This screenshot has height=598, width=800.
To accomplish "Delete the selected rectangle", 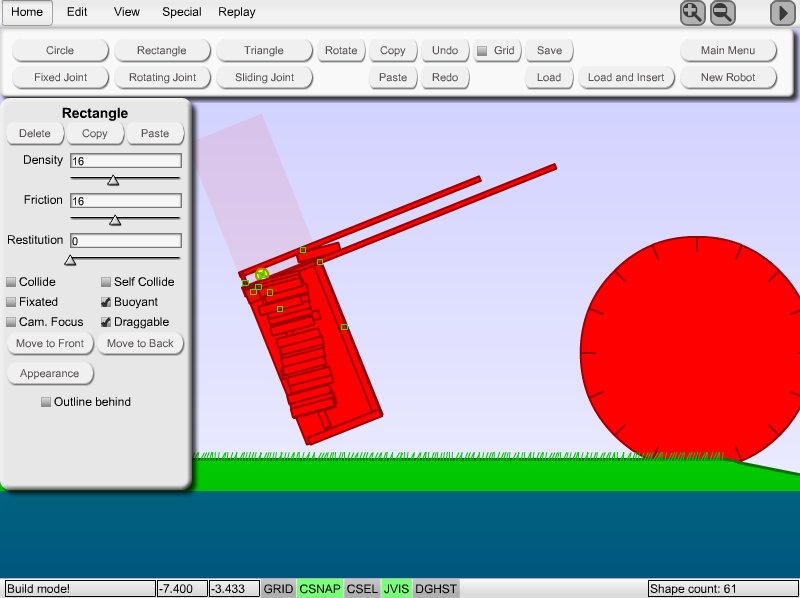I will (35, 134).
